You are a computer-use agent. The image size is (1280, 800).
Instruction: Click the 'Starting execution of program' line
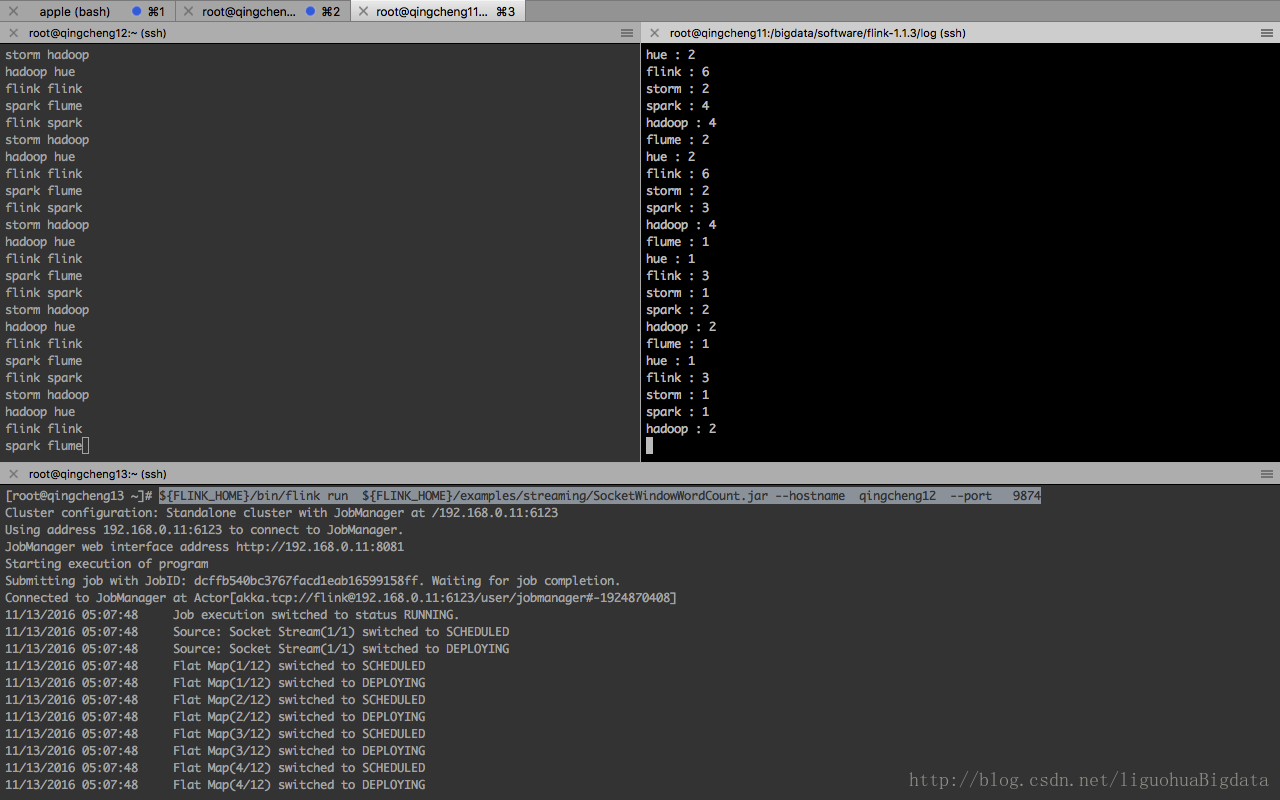point(106,564)
